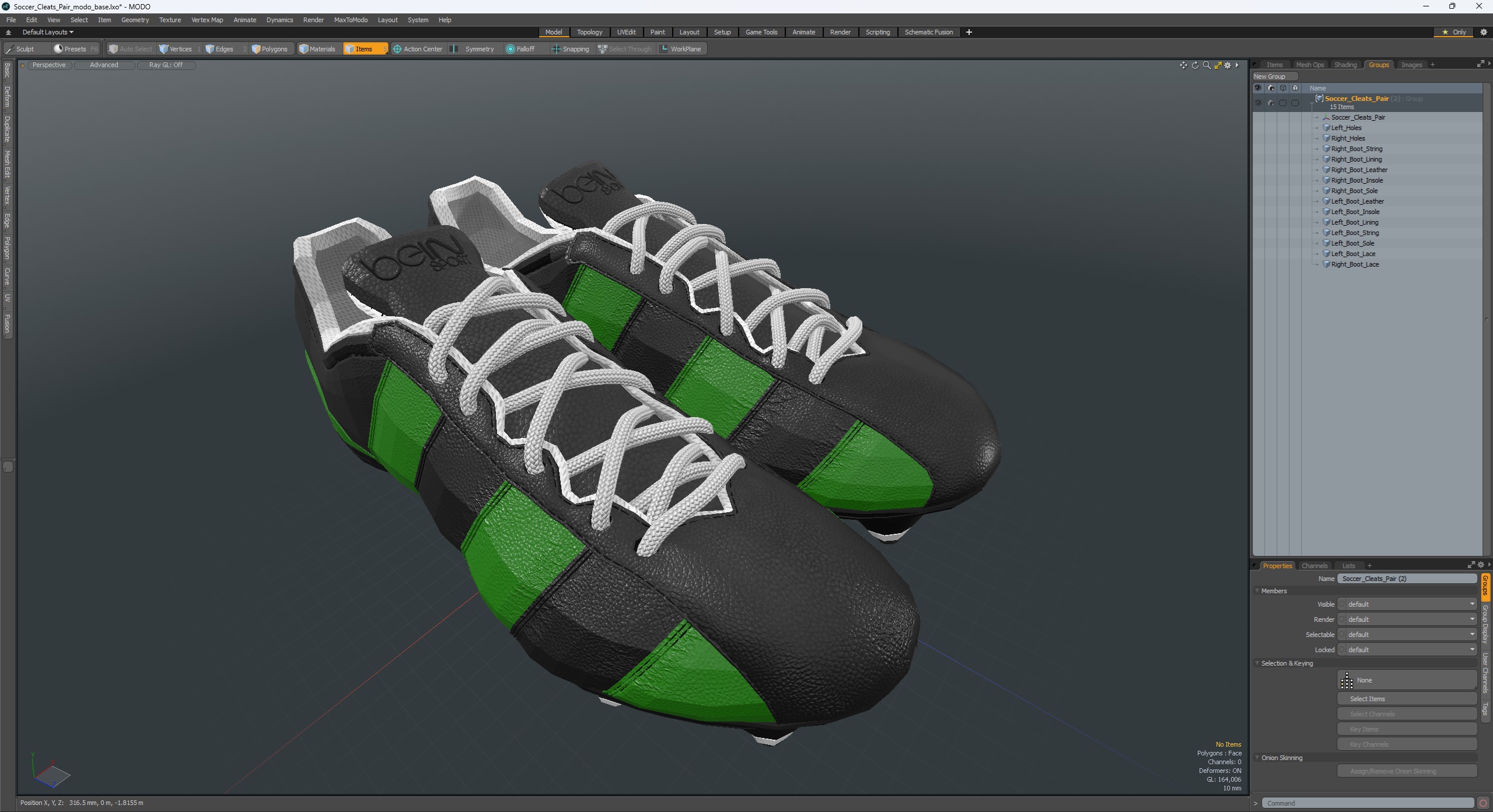1493x812 pixels.
Task: Open the Action Center options
Action: pyautogui.click(x=418, y=49)
